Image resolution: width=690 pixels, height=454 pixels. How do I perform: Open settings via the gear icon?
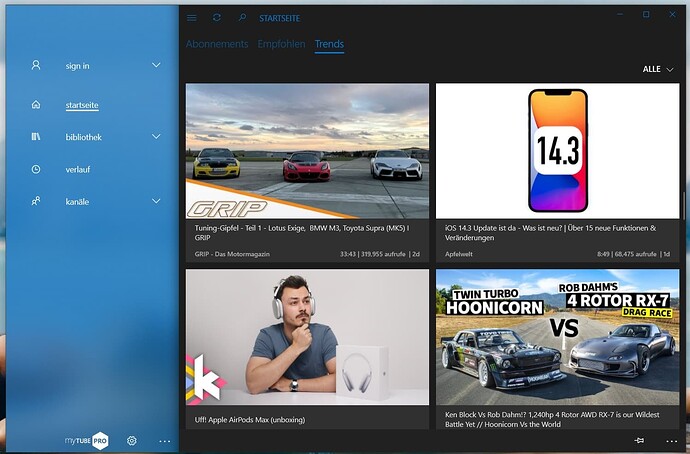[x=132, y=440]
